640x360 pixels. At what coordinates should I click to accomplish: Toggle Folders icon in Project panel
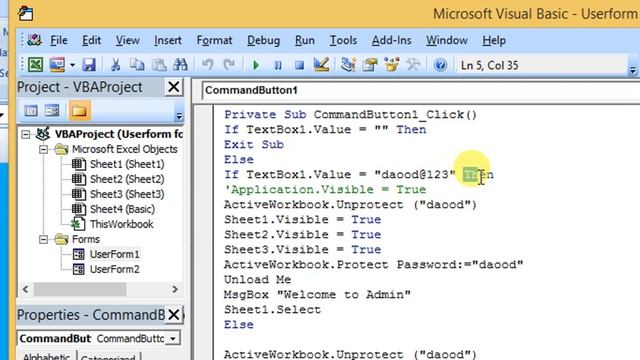point(79,111)
